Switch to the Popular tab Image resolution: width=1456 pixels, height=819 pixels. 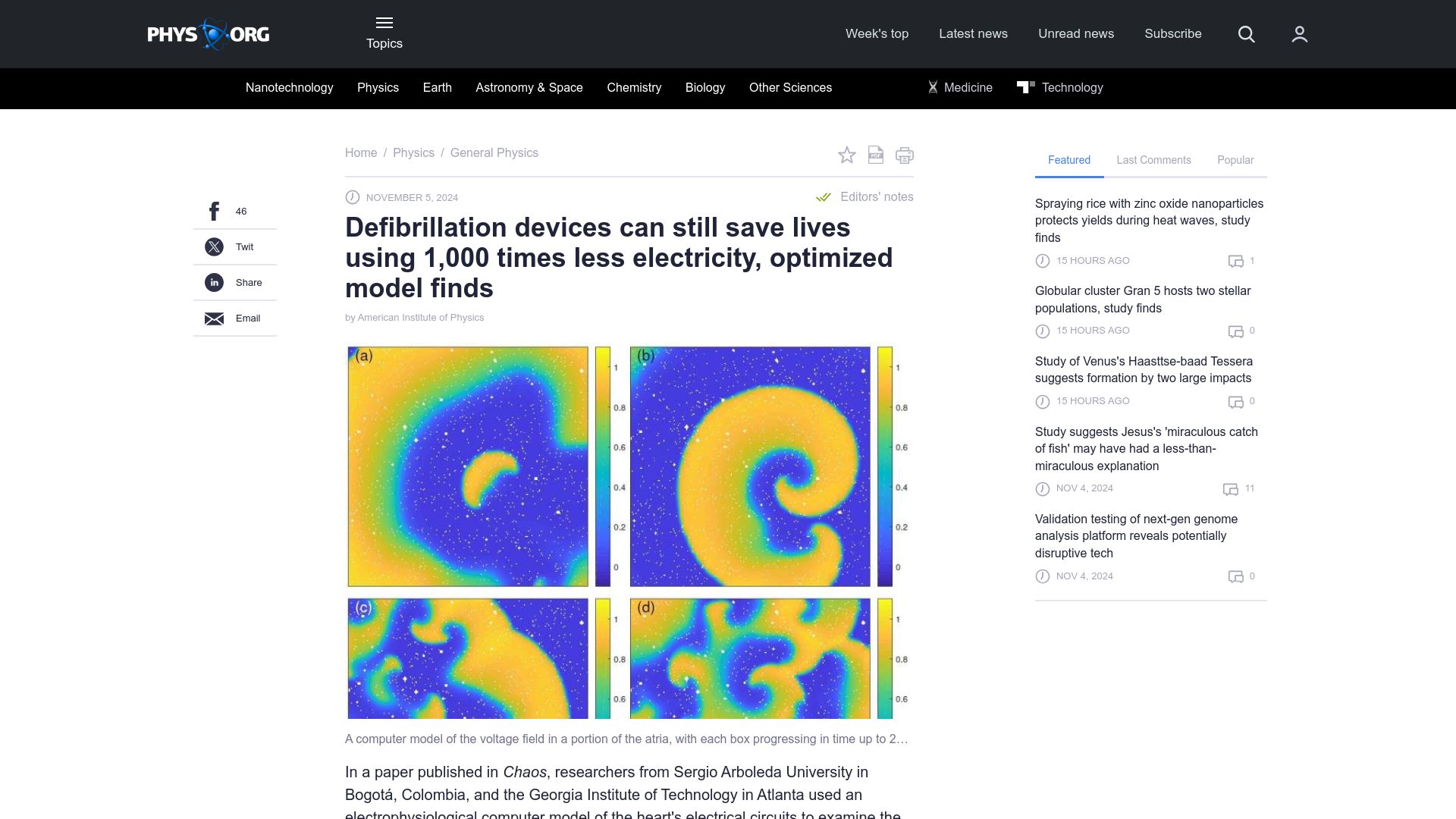click(x=1235, y=160)
